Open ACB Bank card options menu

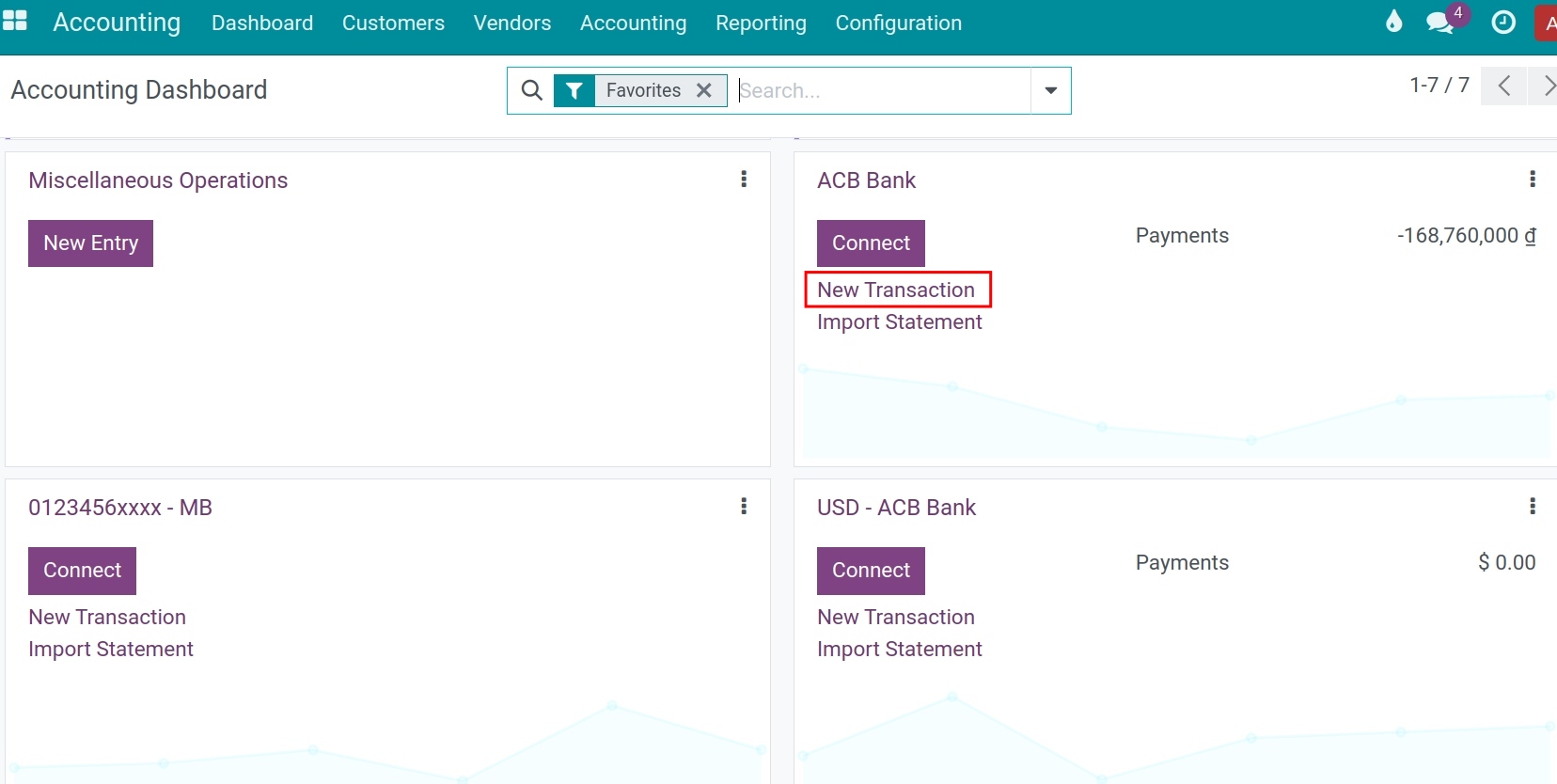(1533, 179)
